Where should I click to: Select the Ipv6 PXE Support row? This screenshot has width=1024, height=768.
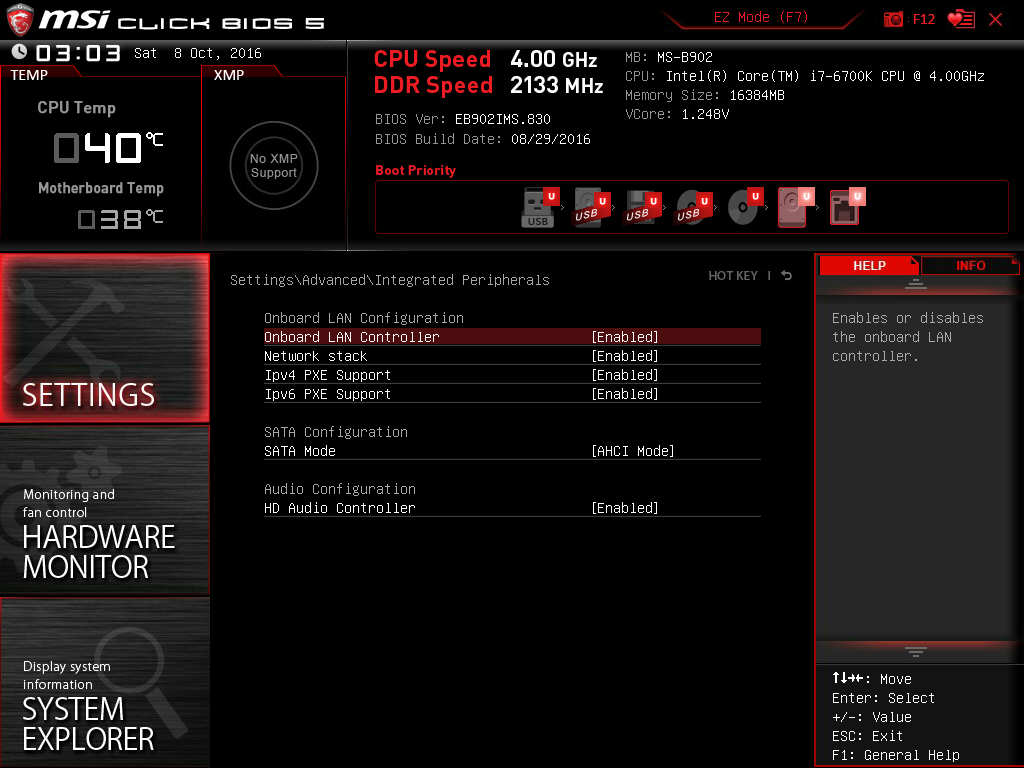coord(512,394)
